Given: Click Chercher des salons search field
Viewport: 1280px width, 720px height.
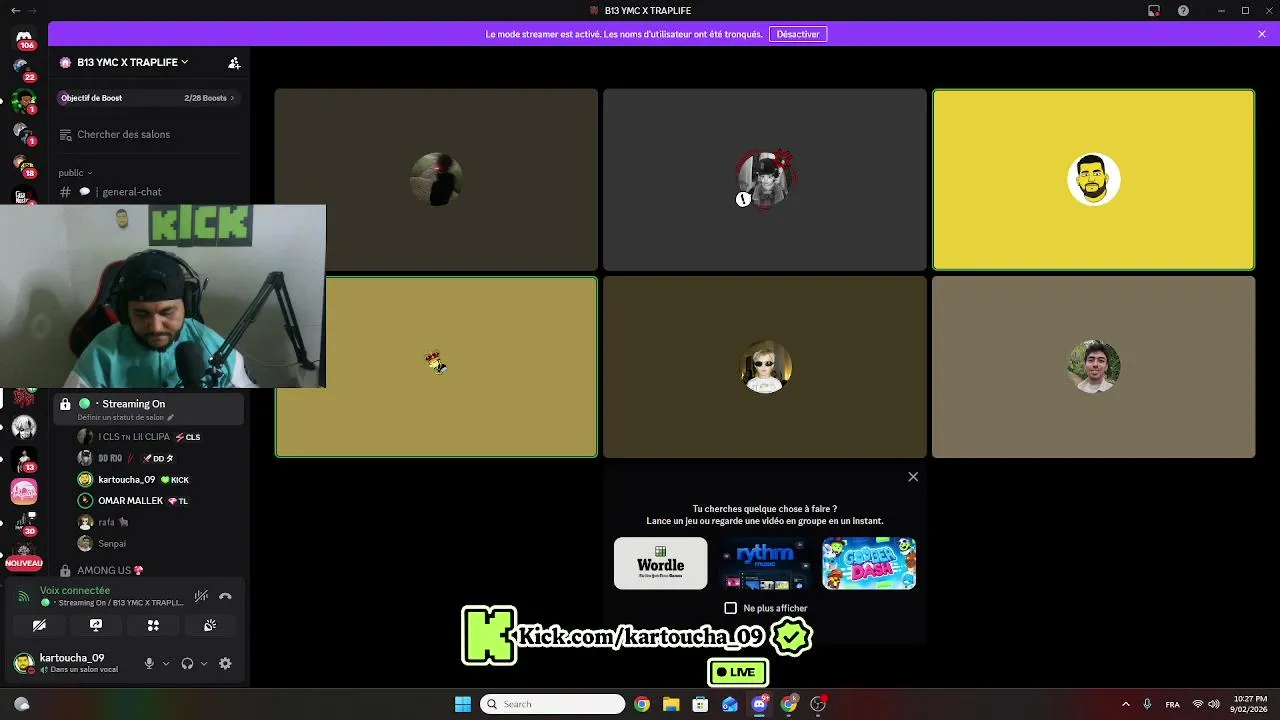Looking at the screenshot, I should point(148,134).
